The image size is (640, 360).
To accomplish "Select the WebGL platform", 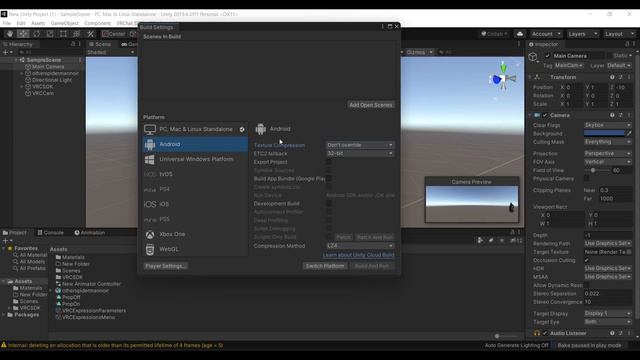I will coord(195,249).
